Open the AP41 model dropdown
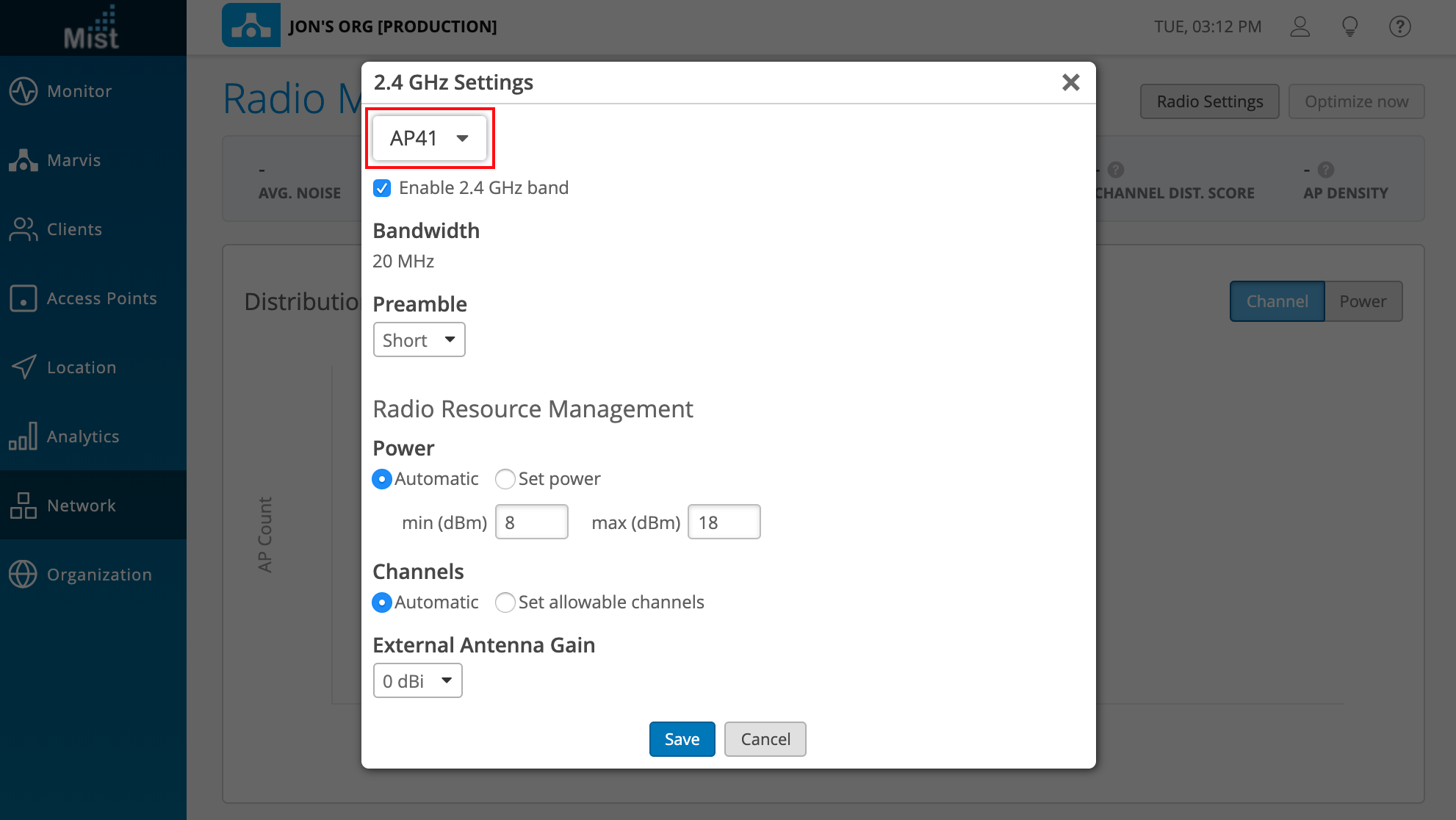Viewport: 1456px width, 820px height. point(430,138)
